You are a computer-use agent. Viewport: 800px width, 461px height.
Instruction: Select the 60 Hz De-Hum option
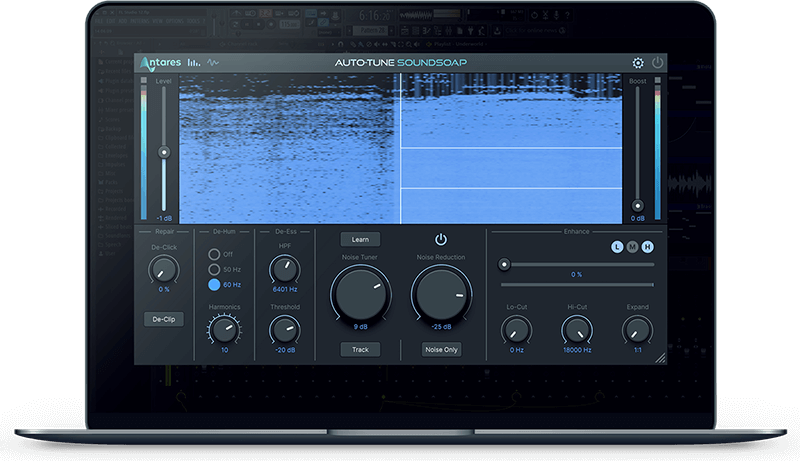(214, 285)
